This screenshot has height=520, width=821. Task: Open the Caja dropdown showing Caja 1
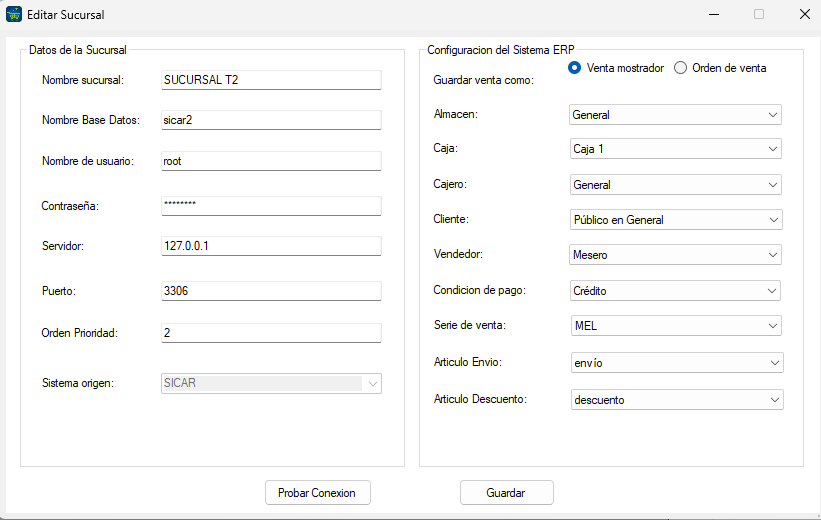point(675,149)
